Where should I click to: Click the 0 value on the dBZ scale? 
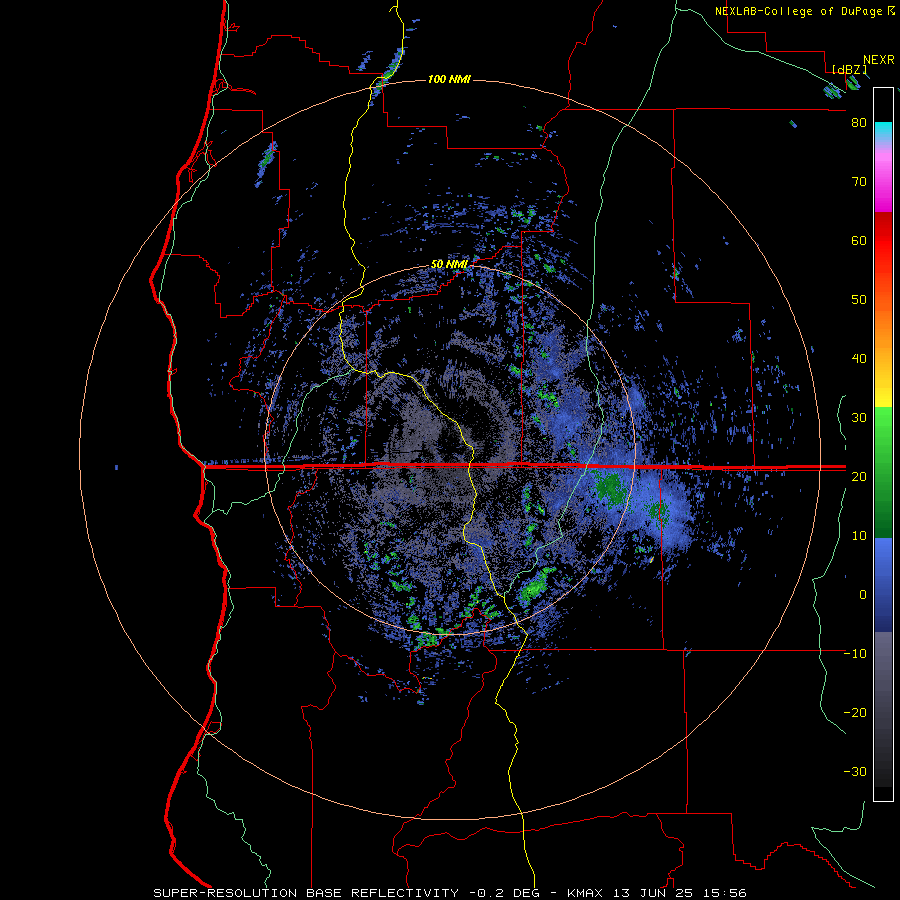tap(863, 595)
